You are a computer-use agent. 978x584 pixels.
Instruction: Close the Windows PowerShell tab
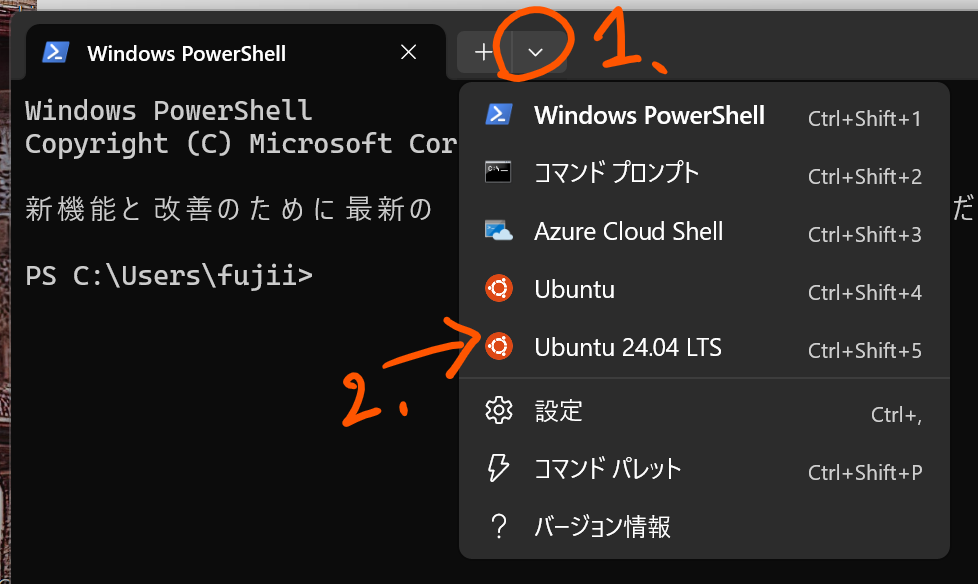click(408, 53)
